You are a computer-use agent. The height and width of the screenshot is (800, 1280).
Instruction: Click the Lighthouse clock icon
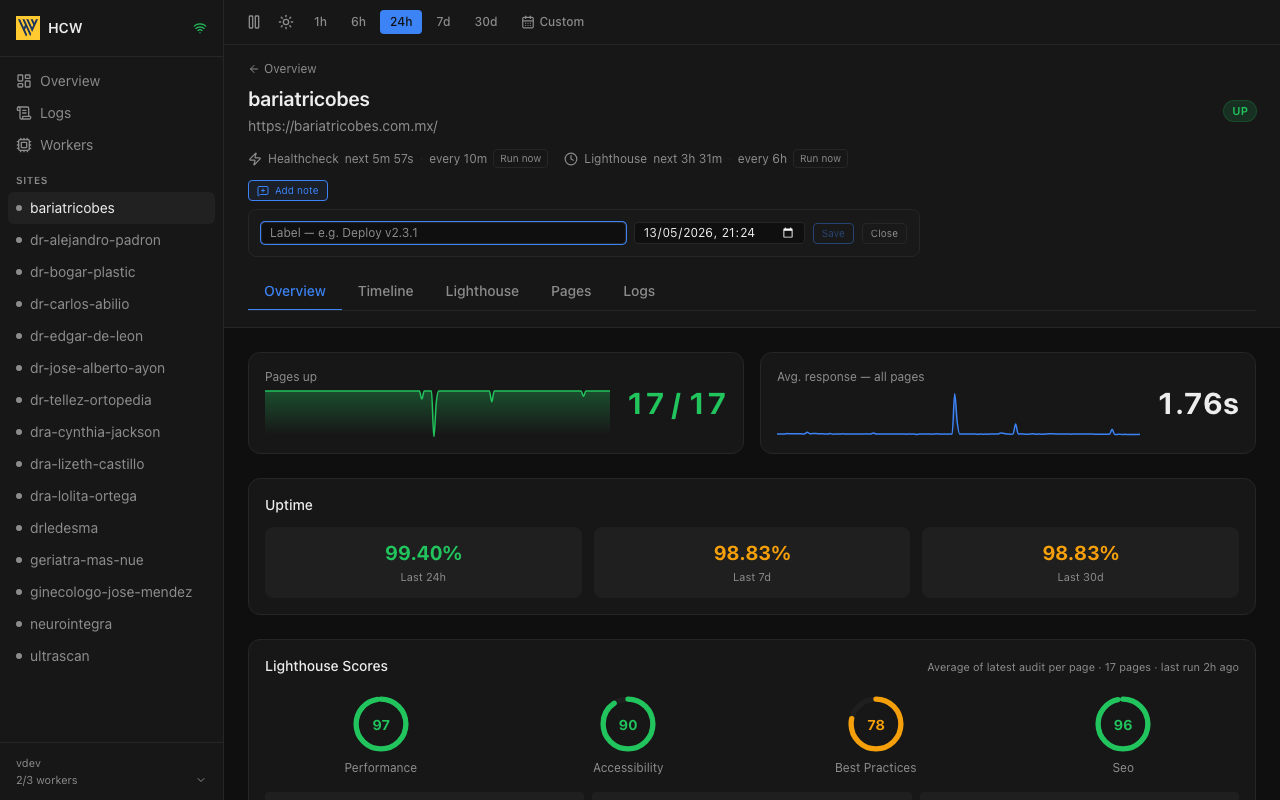[571, 159]
